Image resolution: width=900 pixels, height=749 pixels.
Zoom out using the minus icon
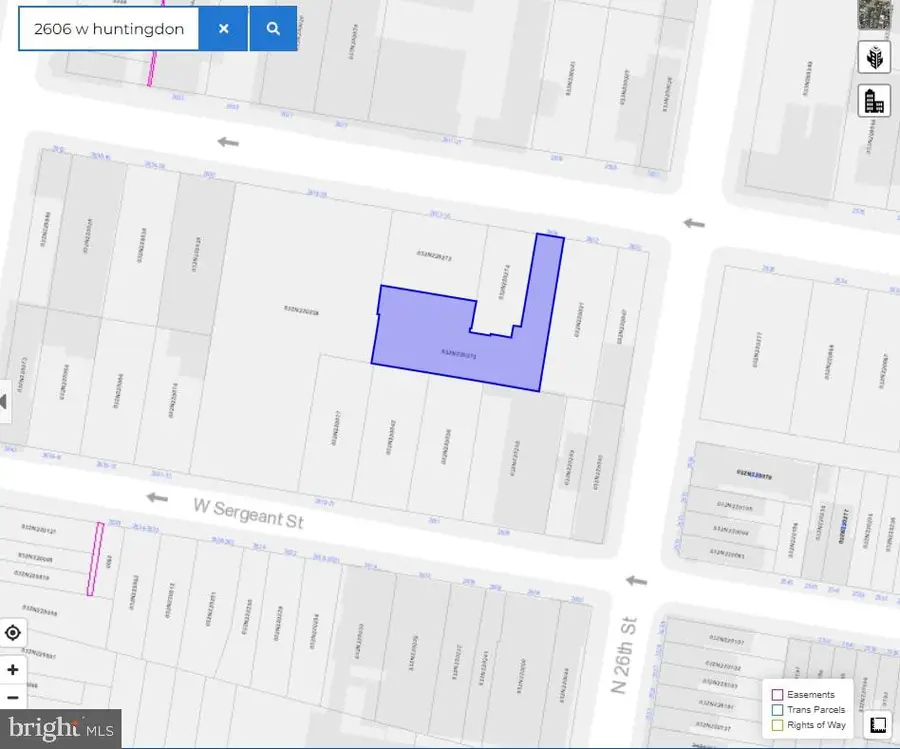pyautogui.click(x=13, y=697)
